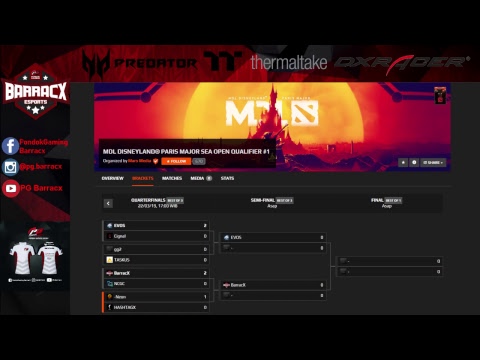Click the HASHTAGX team logo
Viewport: 480px width, 360px height.
click(x=109, y=307)
